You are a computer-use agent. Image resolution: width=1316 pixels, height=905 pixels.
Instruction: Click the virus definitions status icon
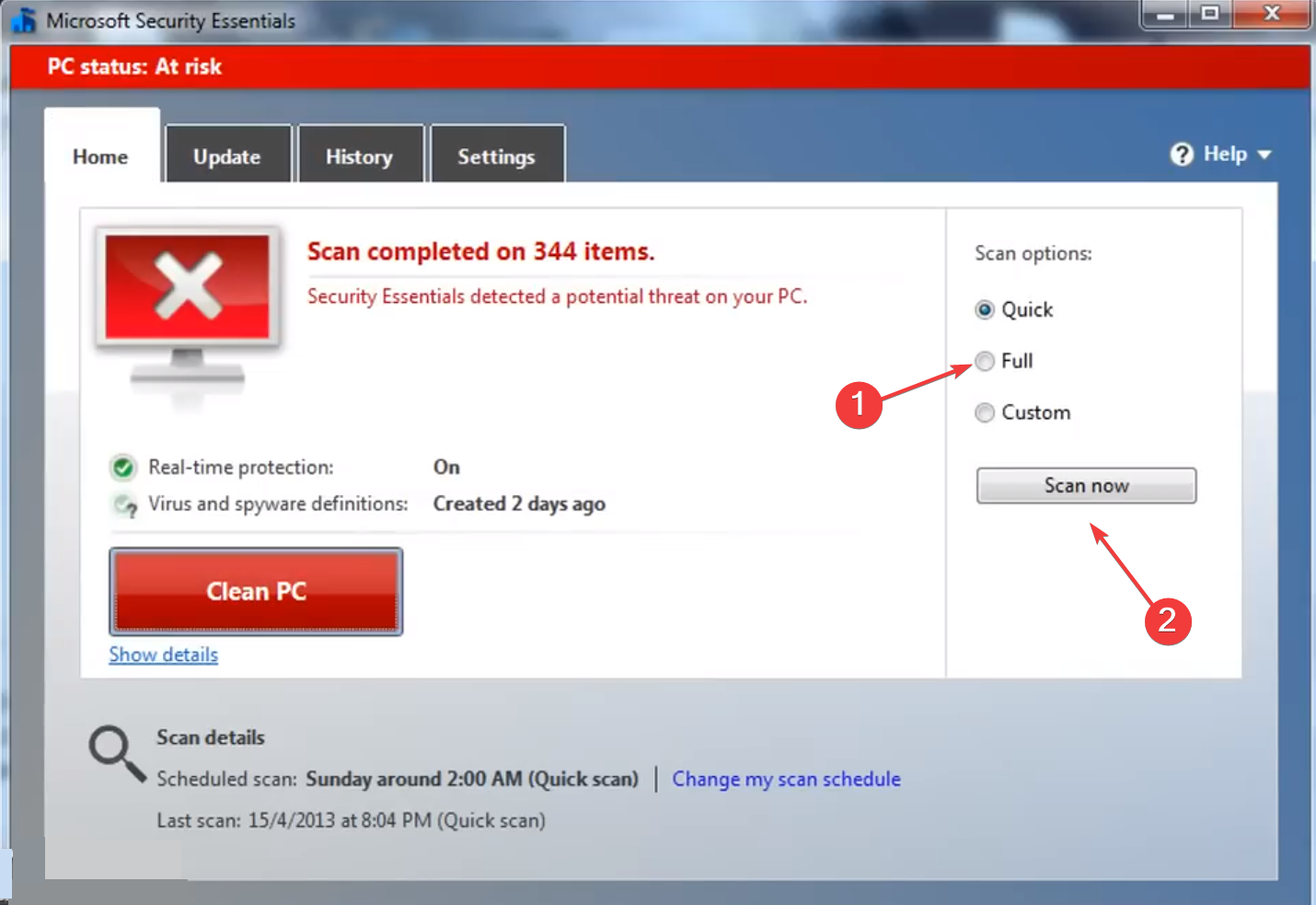(x=124, y=505)
